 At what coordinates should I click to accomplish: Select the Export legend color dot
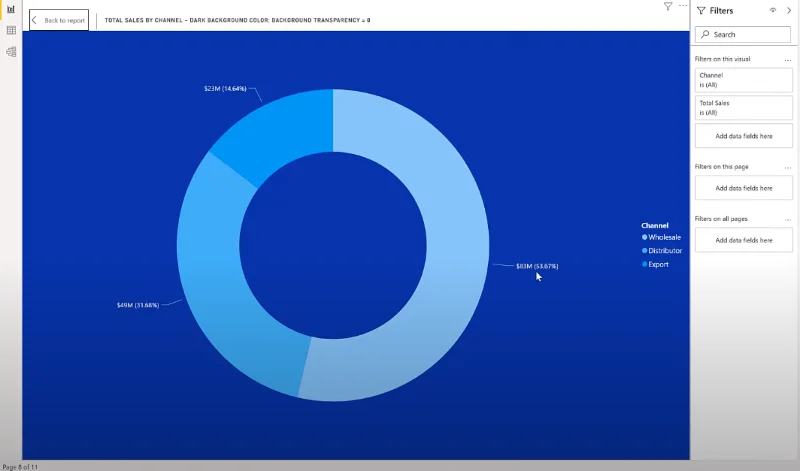644,264
